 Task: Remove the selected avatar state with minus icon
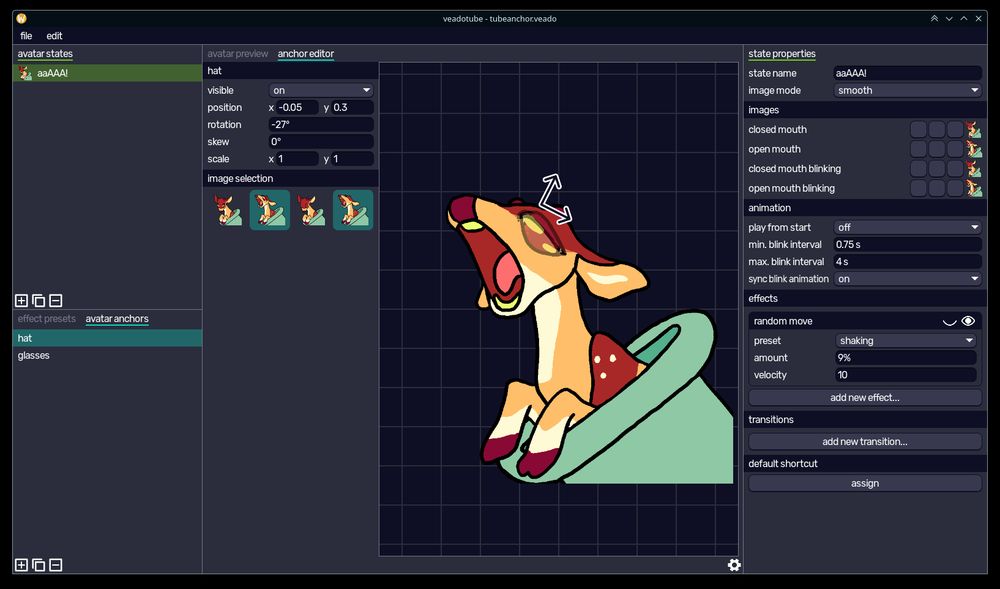point(56,300)
